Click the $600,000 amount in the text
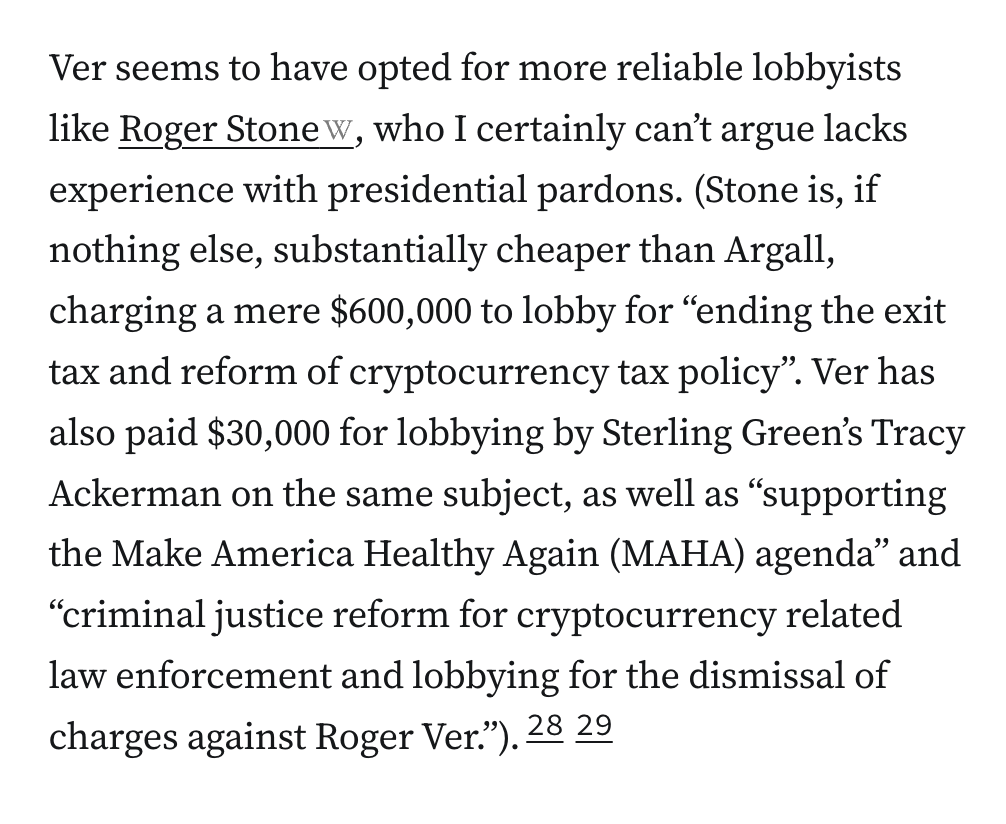1006x824 pixels. (x=401, y=311)
